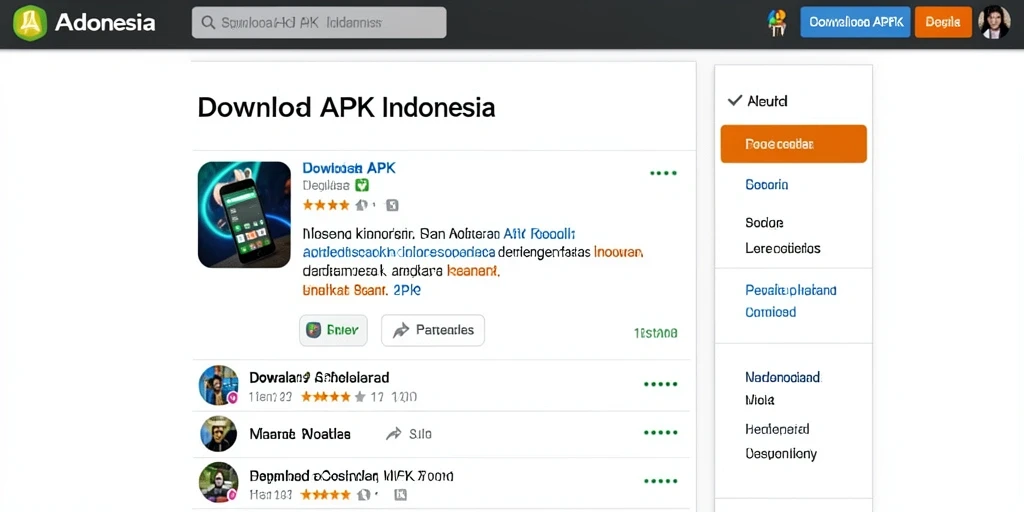Click the green verified badge under app title
The height and width of the screenshot is (512, 1024).
(x=361, y=185)
